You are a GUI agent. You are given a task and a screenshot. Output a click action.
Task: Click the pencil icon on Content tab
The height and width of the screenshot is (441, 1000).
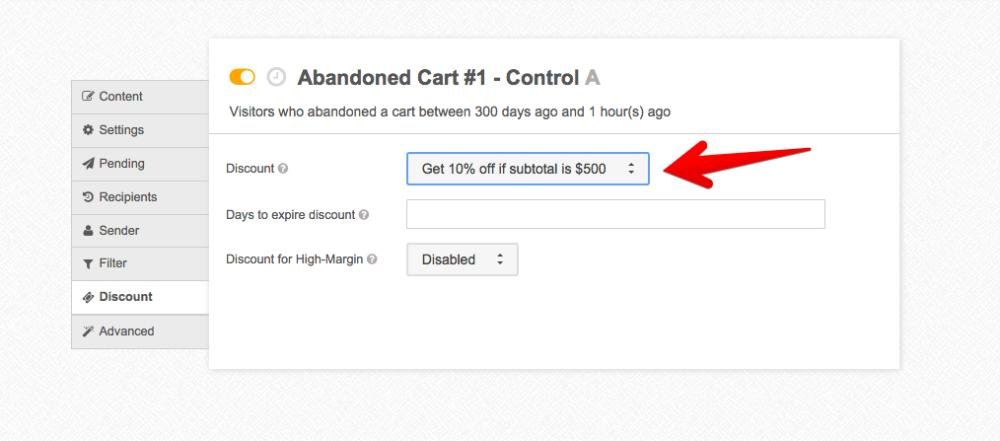point(88,96)
